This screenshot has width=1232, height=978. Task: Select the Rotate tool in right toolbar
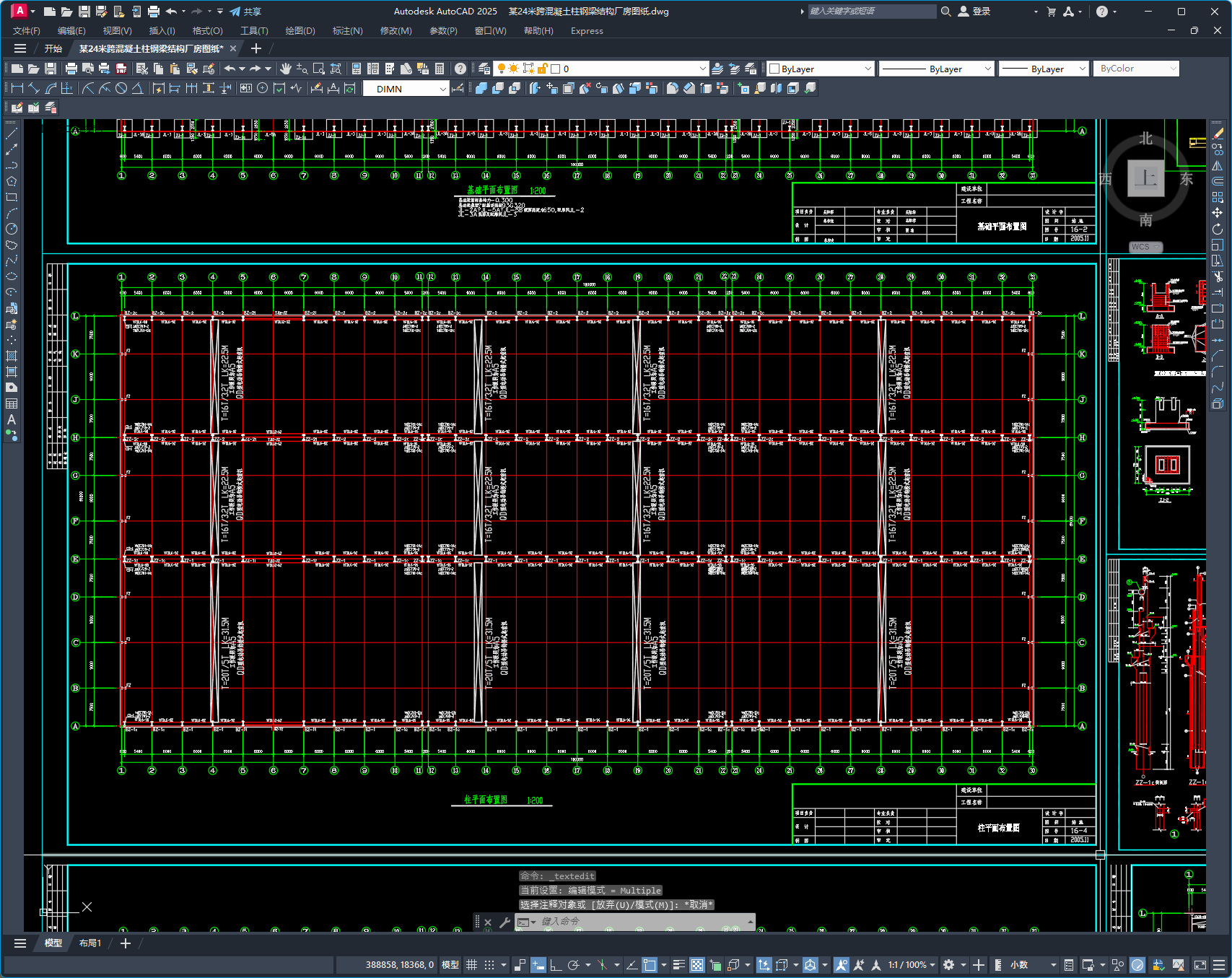click(x=1218, y=229)
